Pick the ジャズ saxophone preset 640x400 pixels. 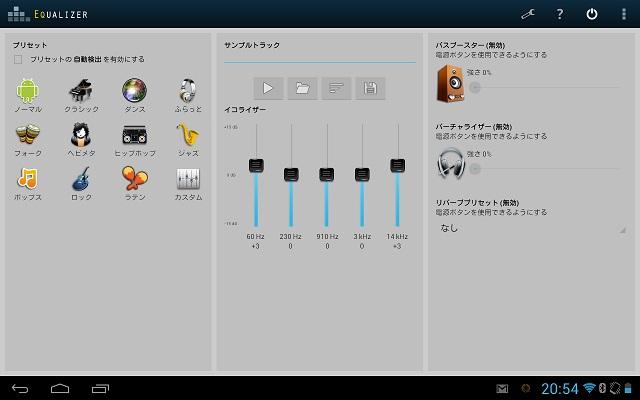point(188,135)
